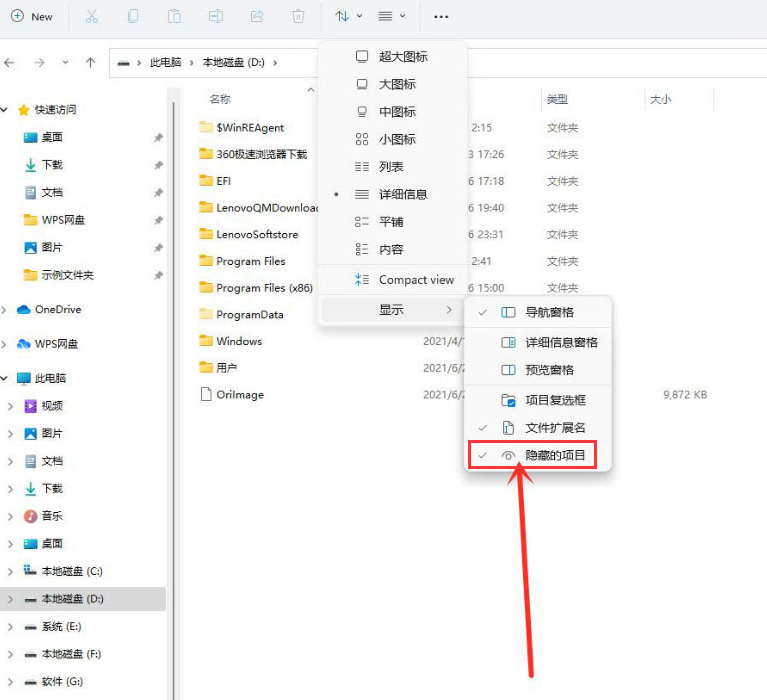
Task: Open the 显示 submenu
Action: [392, 310]
